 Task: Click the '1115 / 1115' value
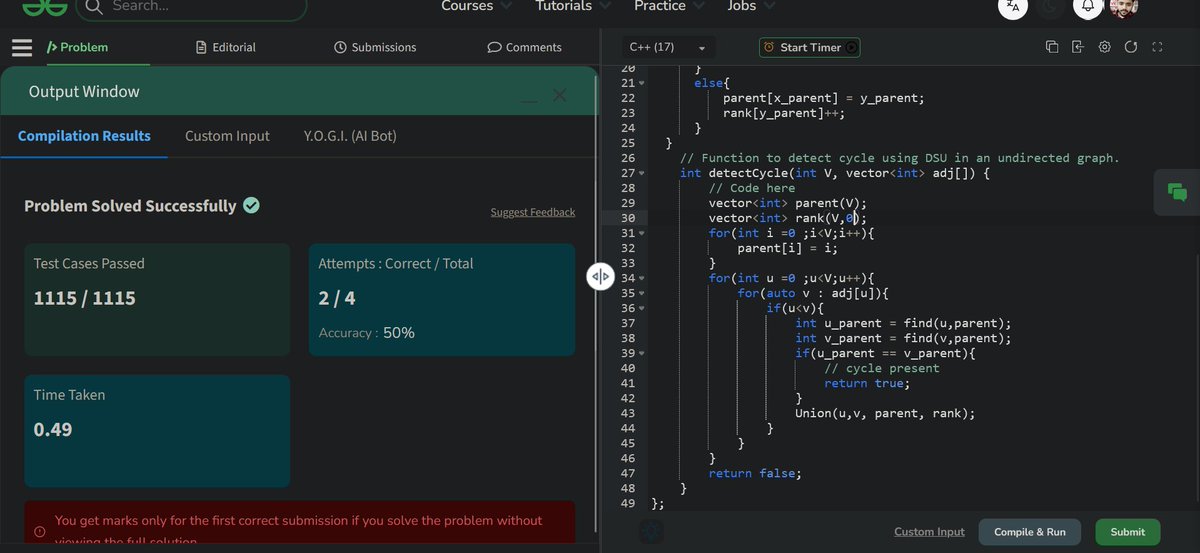85,298
